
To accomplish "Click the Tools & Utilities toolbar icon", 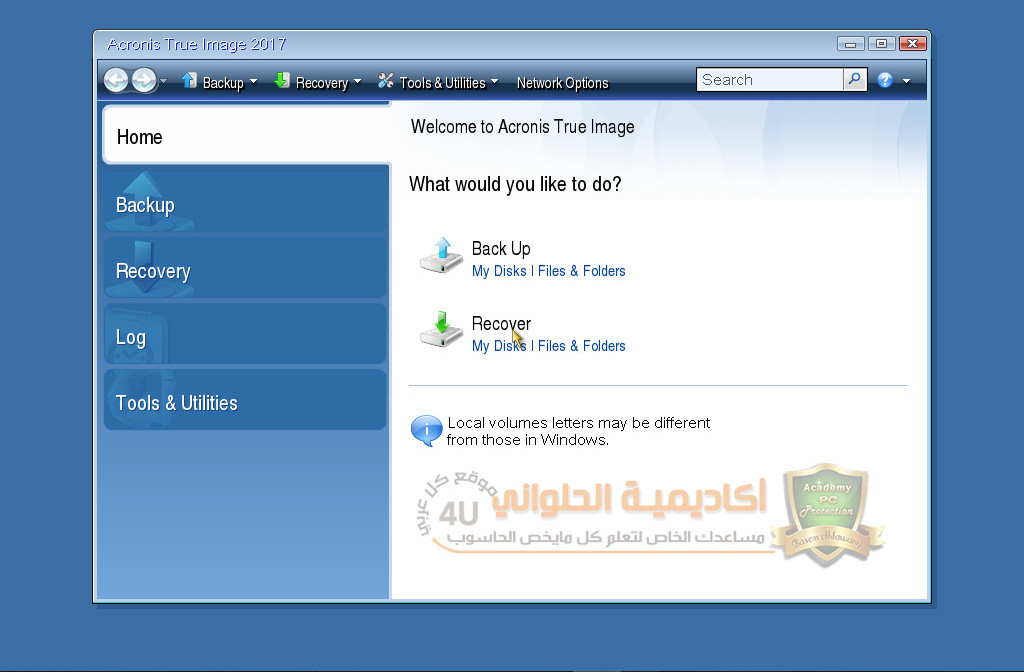I will pos(386,82).
